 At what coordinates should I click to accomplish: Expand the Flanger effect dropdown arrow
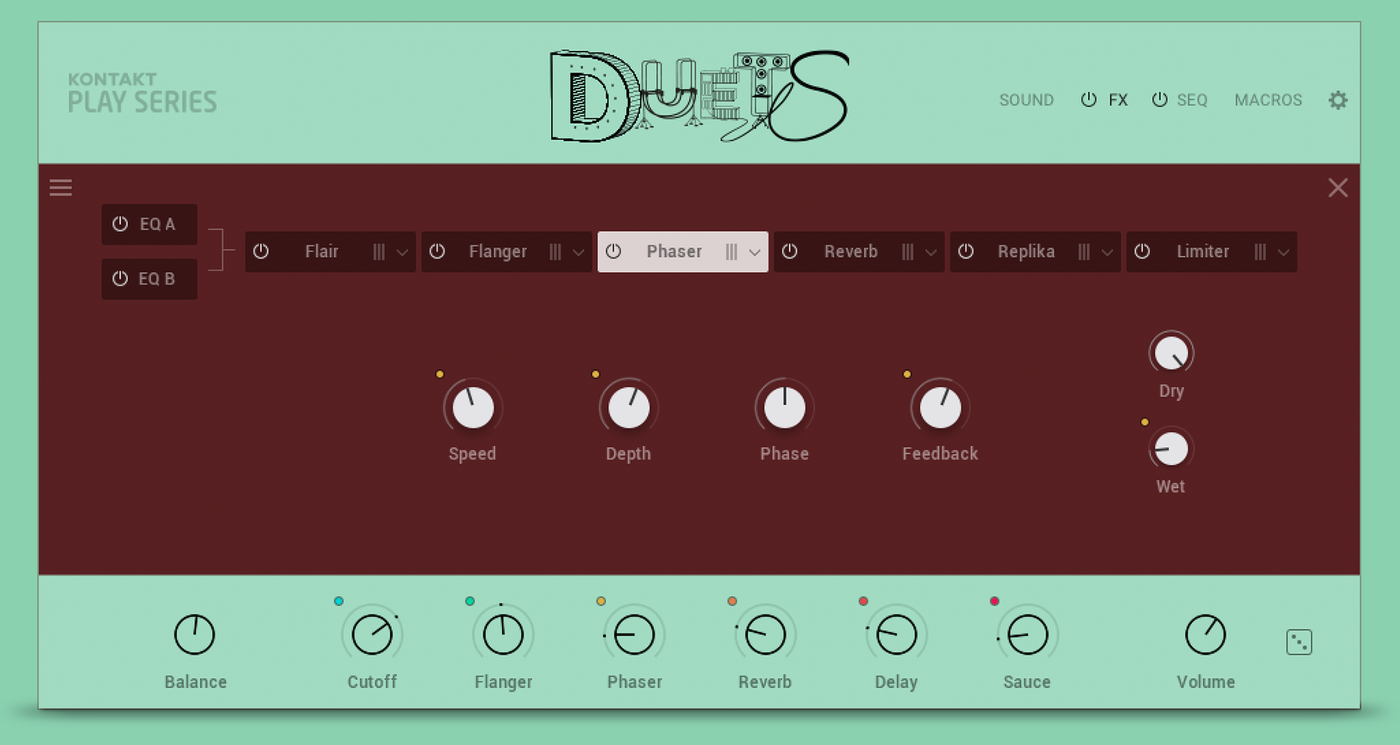point(578,253)
